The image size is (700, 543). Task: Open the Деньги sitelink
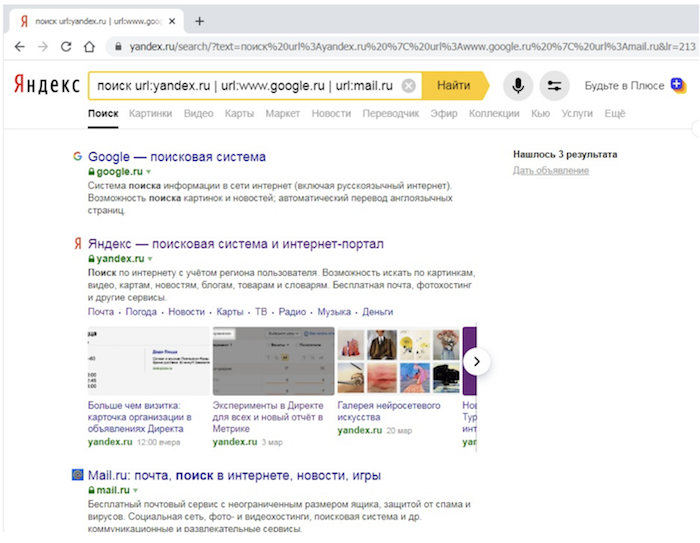[378, 312]
